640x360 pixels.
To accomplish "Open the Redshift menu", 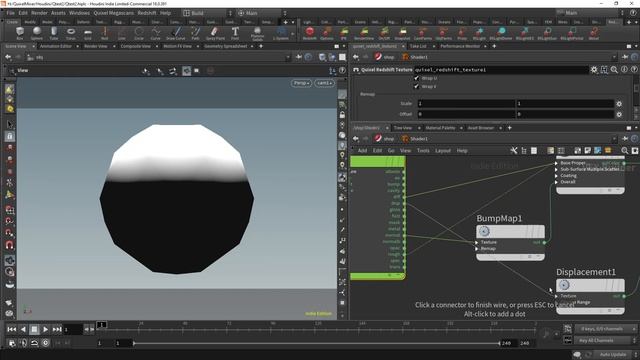I will tap(147, 13).
